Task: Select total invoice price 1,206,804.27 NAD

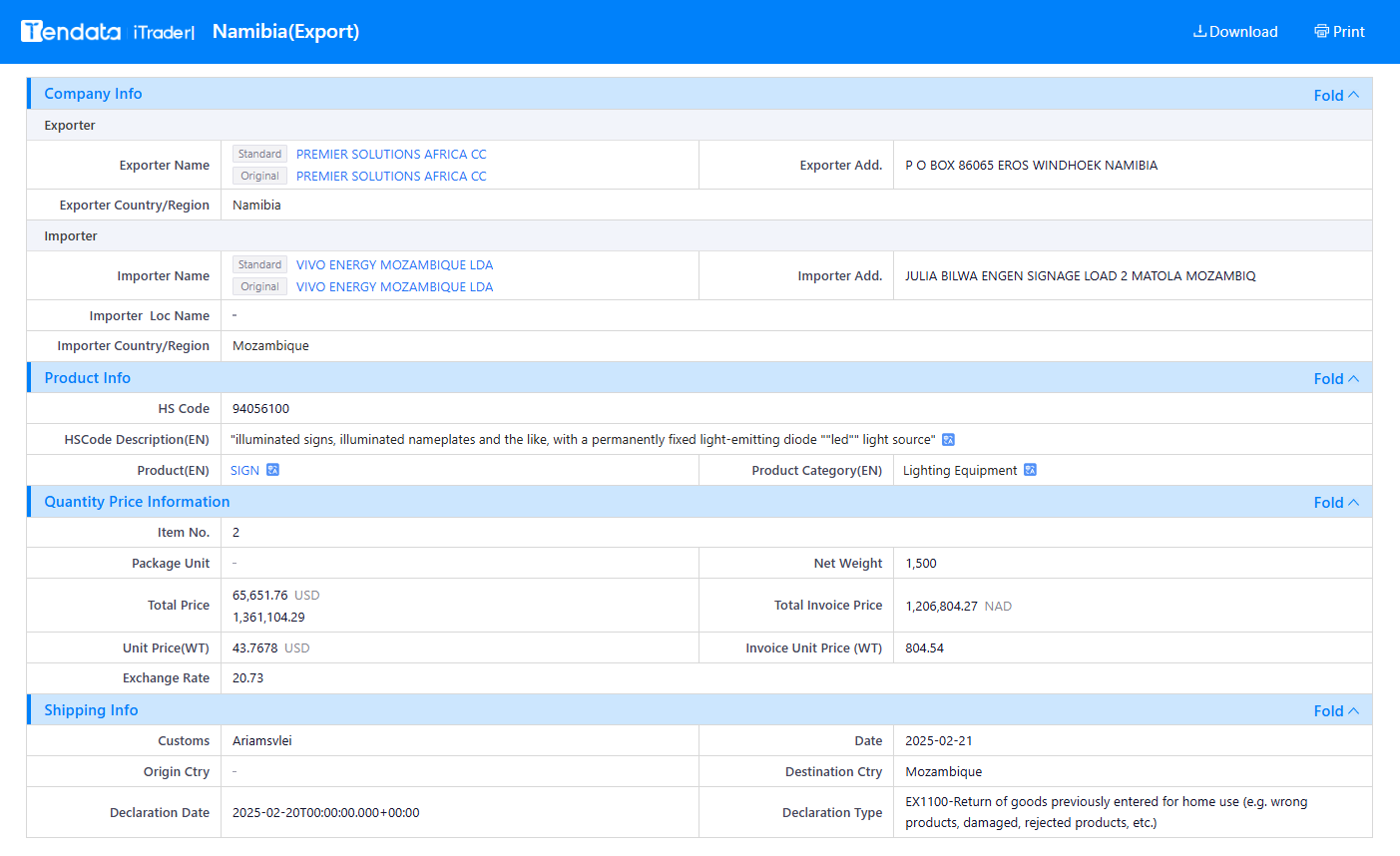Action: [958, 606]
